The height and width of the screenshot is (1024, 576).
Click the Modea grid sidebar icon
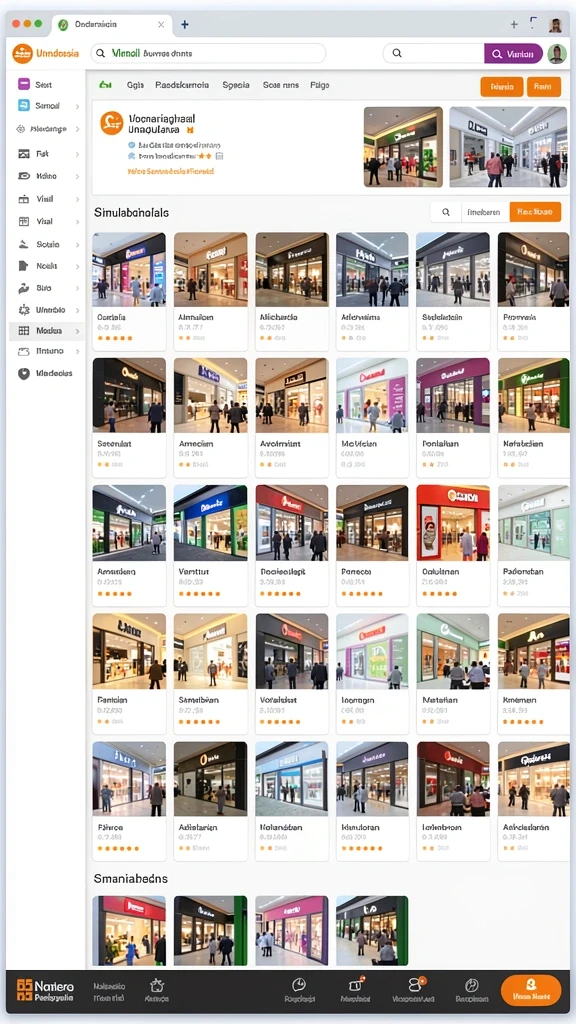pyautogui.click(x=24, y=331)
